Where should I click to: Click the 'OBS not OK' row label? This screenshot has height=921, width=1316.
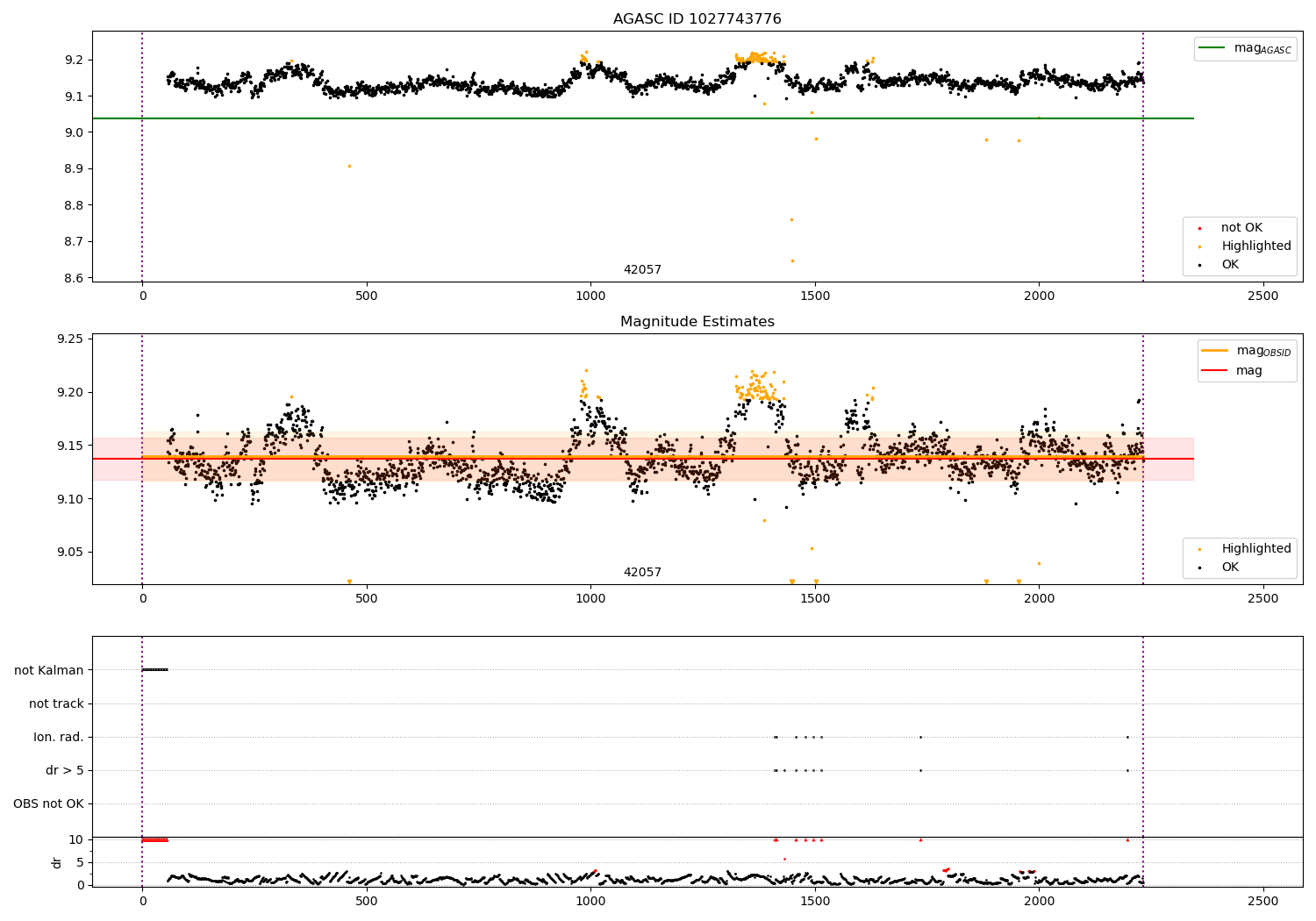point(49,804)
